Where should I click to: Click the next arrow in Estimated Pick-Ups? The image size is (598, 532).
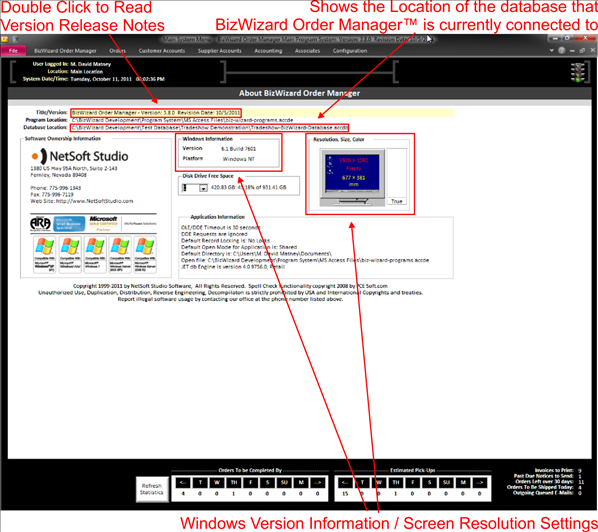tap(480, 482)
